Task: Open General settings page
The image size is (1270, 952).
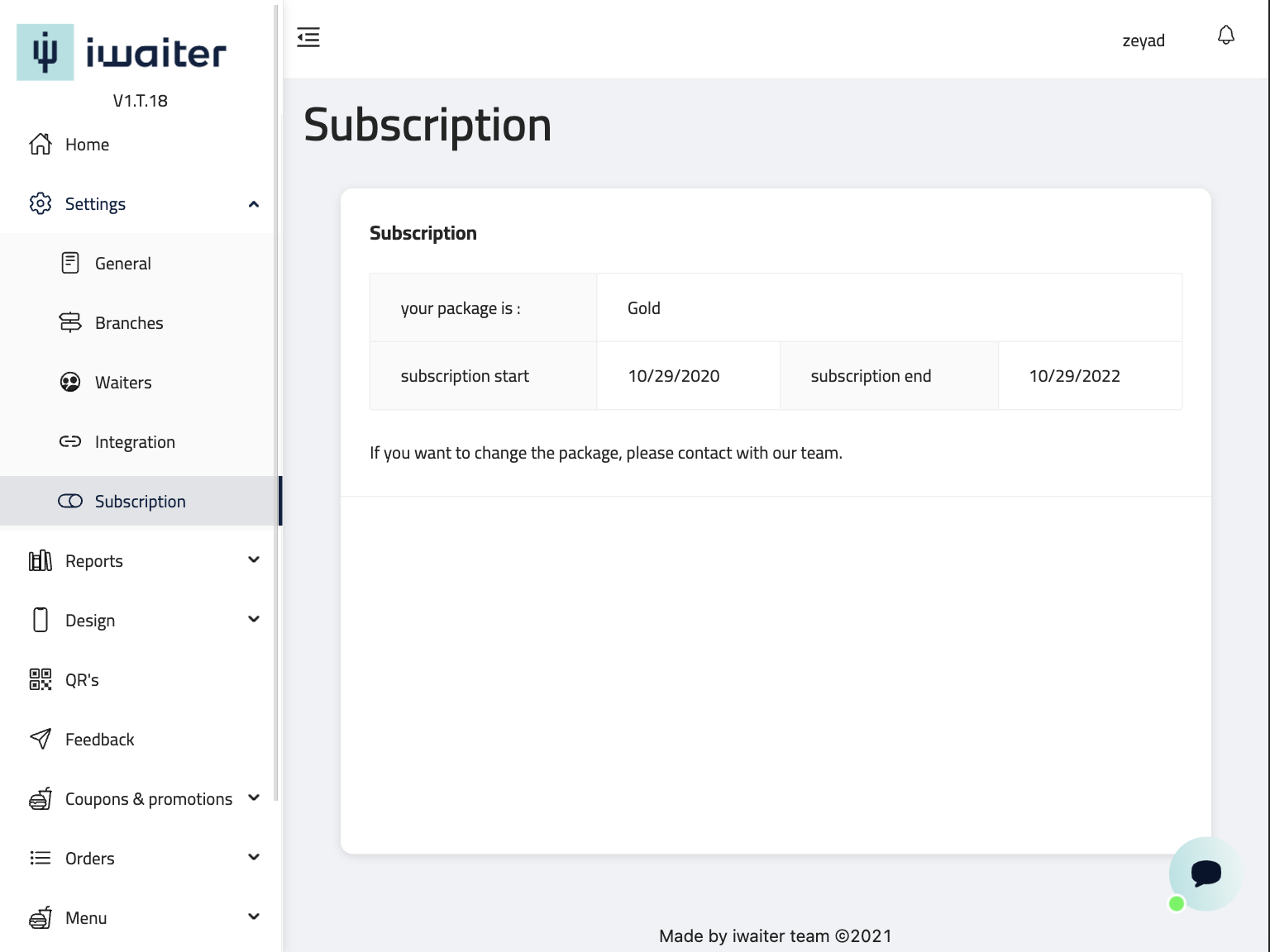Action: click(123, 264)
